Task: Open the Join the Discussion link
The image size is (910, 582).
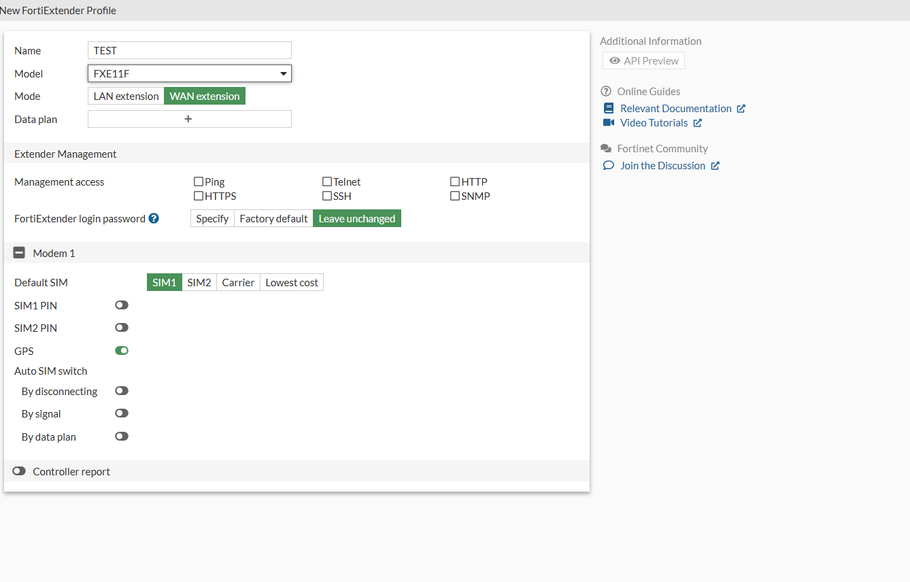Action: (663, 166)
